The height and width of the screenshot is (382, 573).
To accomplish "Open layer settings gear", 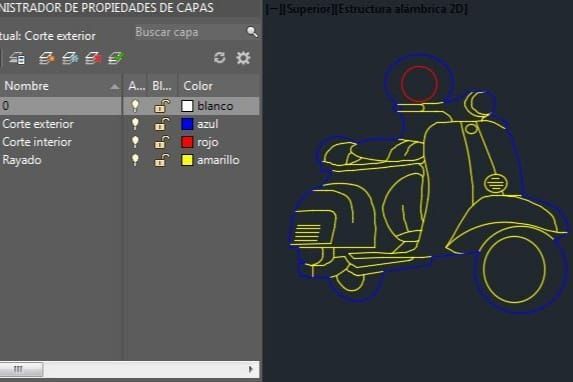I will coord(243,58).
